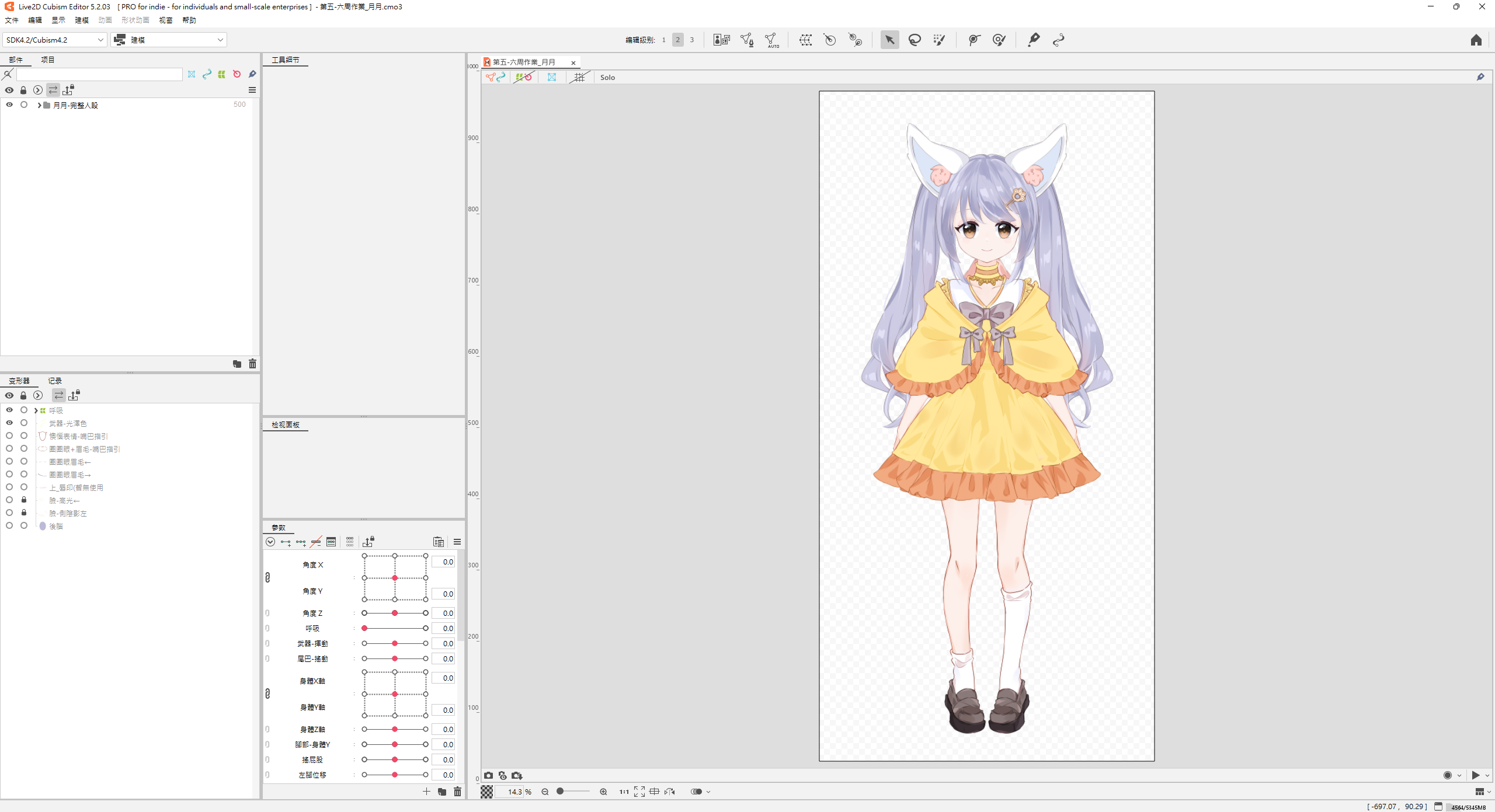
Task: Select the brush selection tool
Action: (x=939, y=40)
